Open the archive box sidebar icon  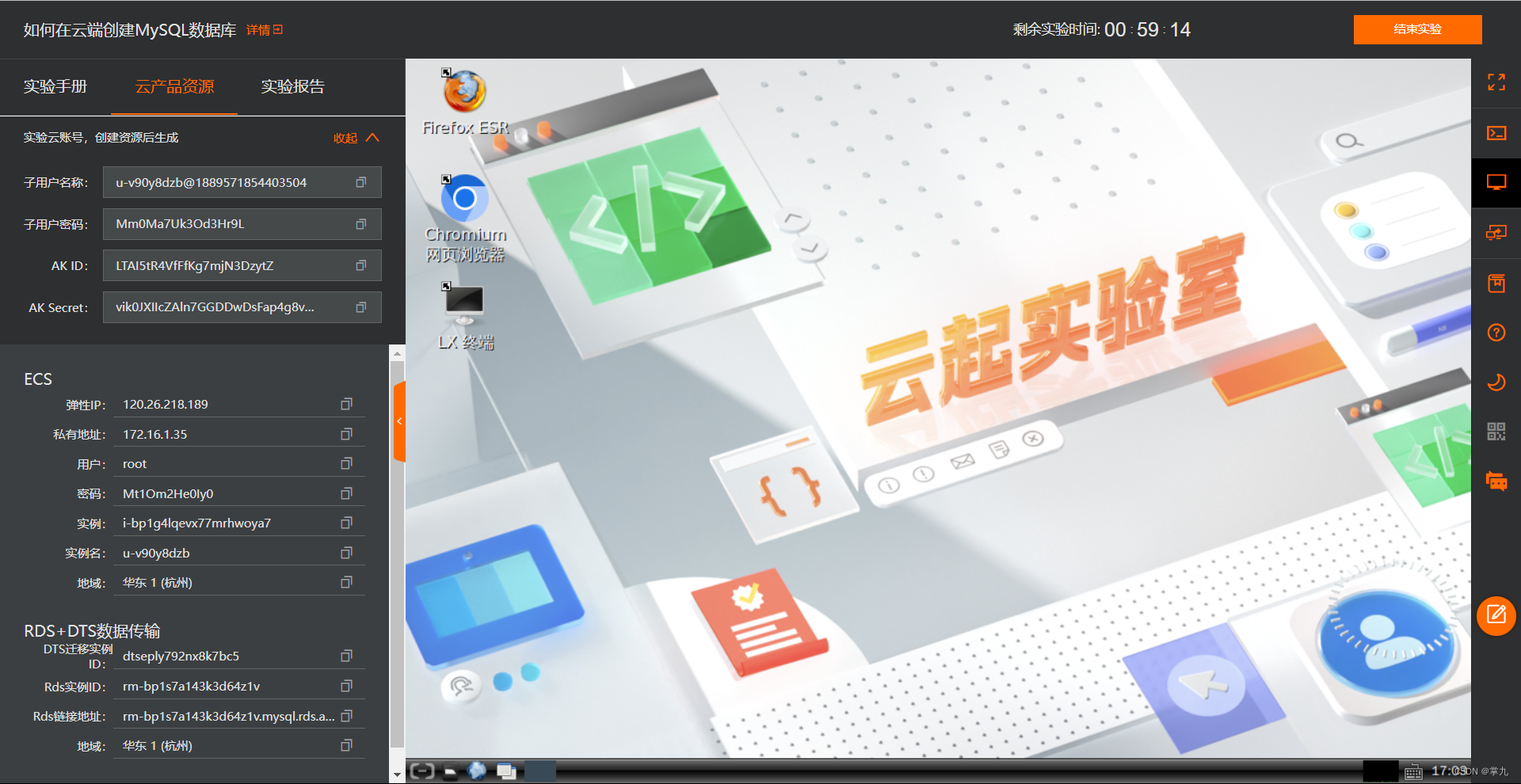tap(1496, 283)
